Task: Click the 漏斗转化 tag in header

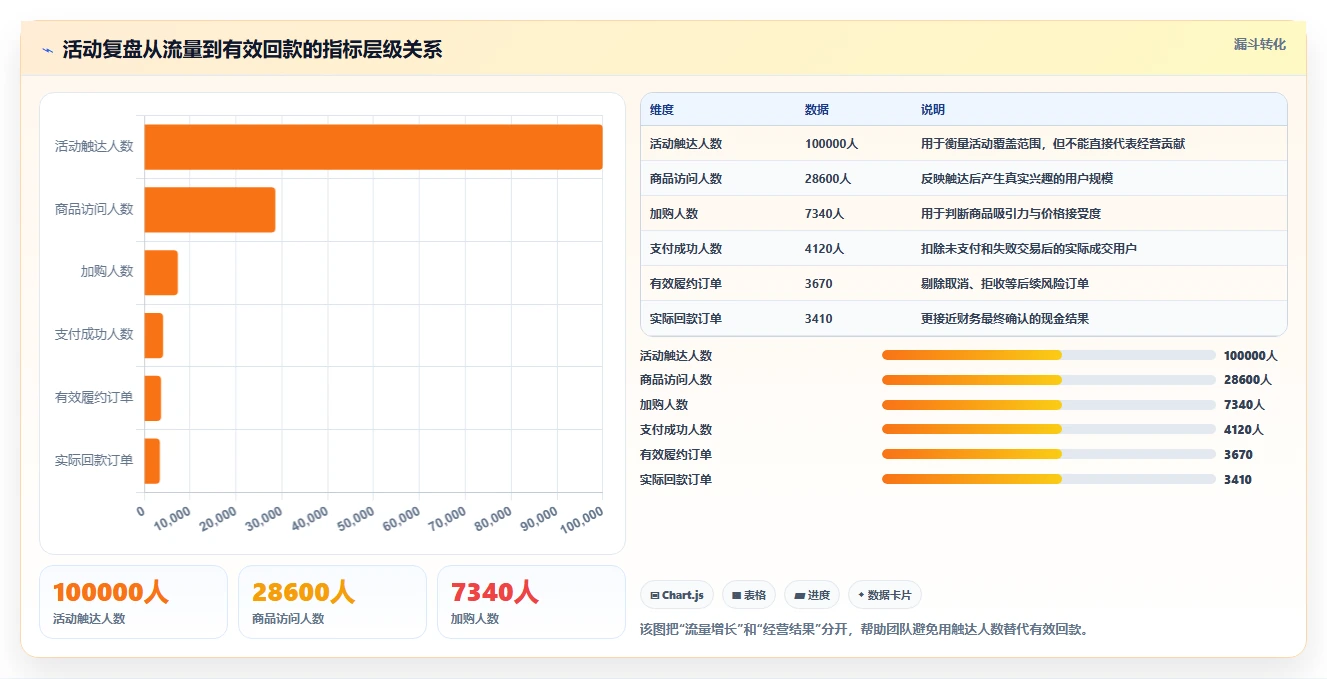Action: point(1259,44)
